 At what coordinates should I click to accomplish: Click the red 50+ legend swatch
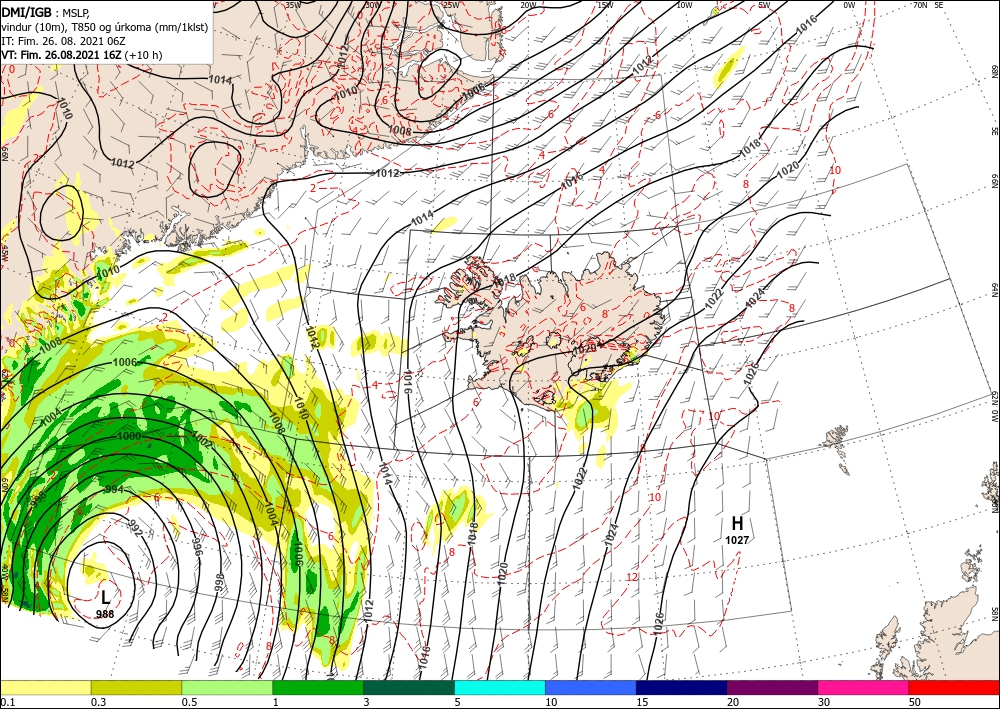[954, 687]
